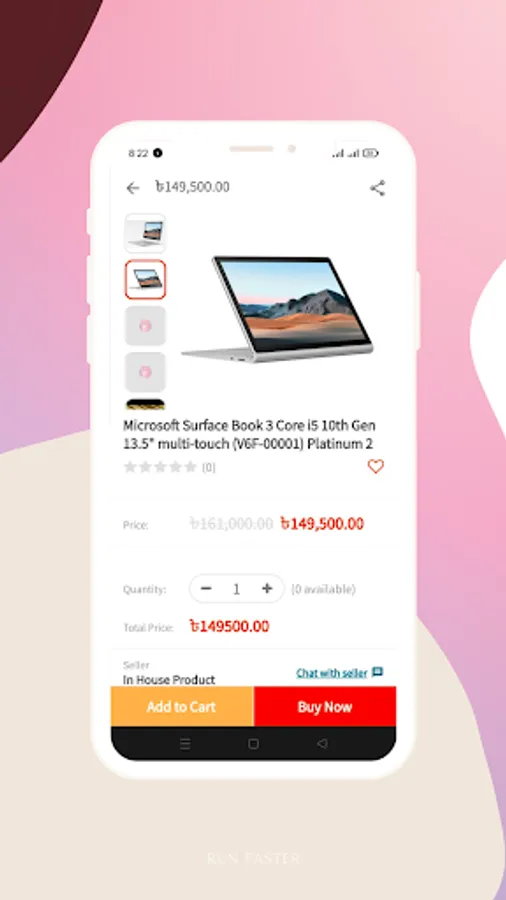Select third placeholder thumbnail

145,326
